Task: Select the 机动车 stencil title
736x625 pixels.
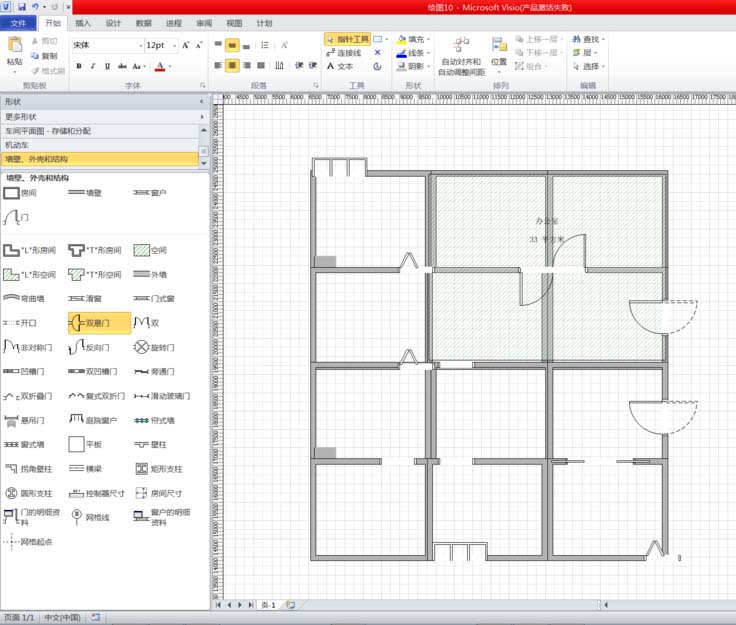Action: pyautogui.click(x=100, y=145)
